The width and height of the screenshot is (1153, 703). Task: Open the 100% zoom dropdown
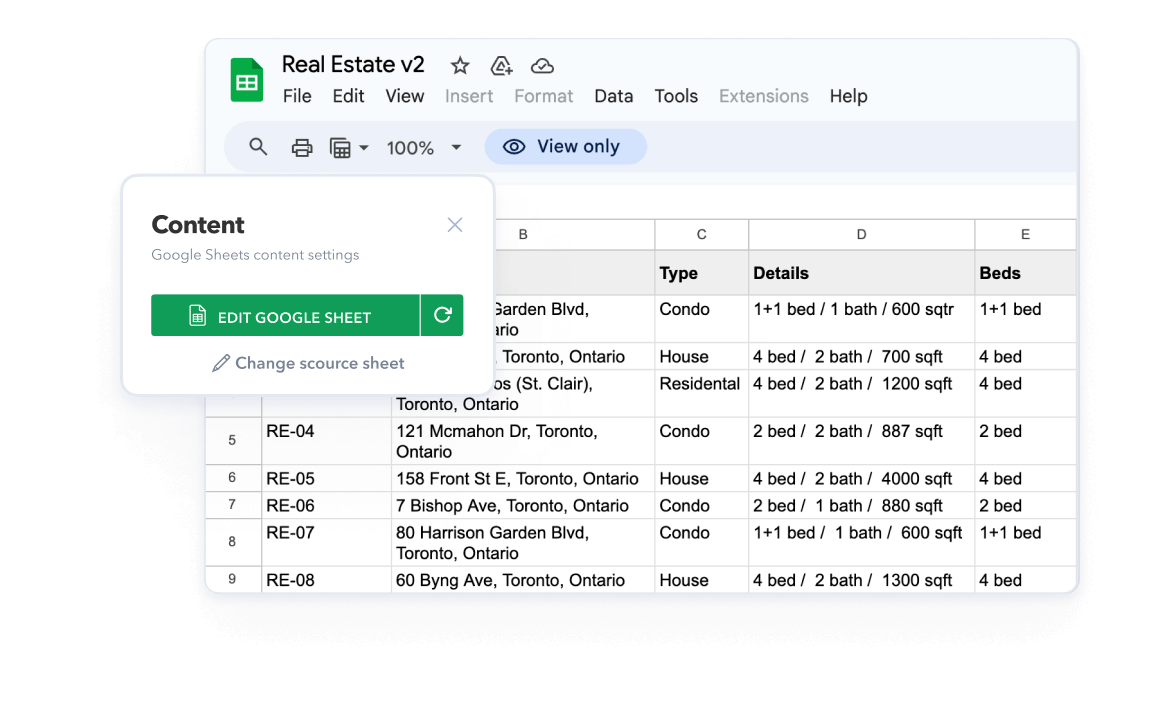click(424, 148)
